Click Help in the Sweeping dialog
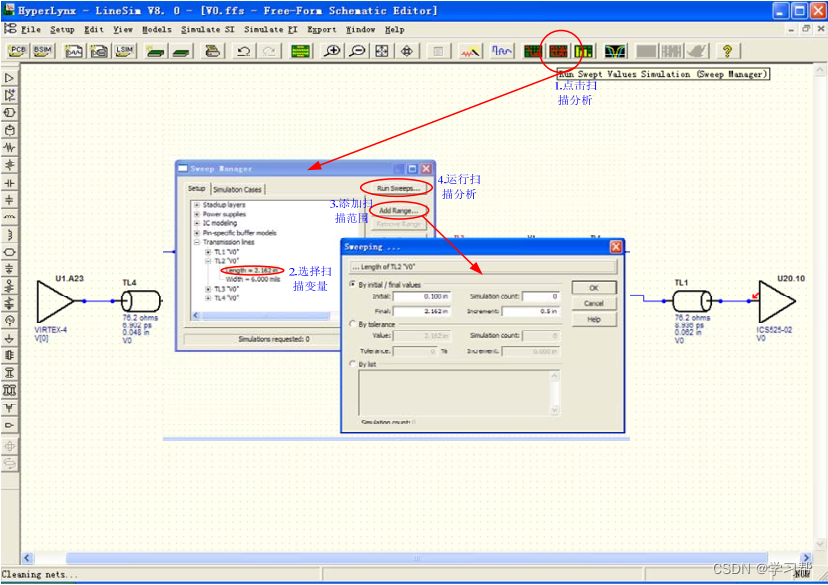This screenshot has height=585, width=828. pos(594,319)
